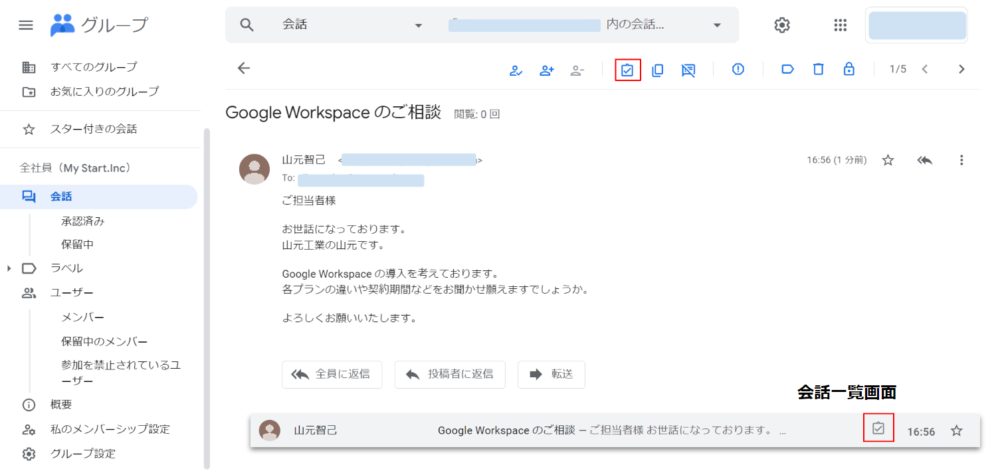The height and width of the screenshot is (471, 1000).
Task: Open the 山元智己 conversation list row
Action: (x=615, y=431)
